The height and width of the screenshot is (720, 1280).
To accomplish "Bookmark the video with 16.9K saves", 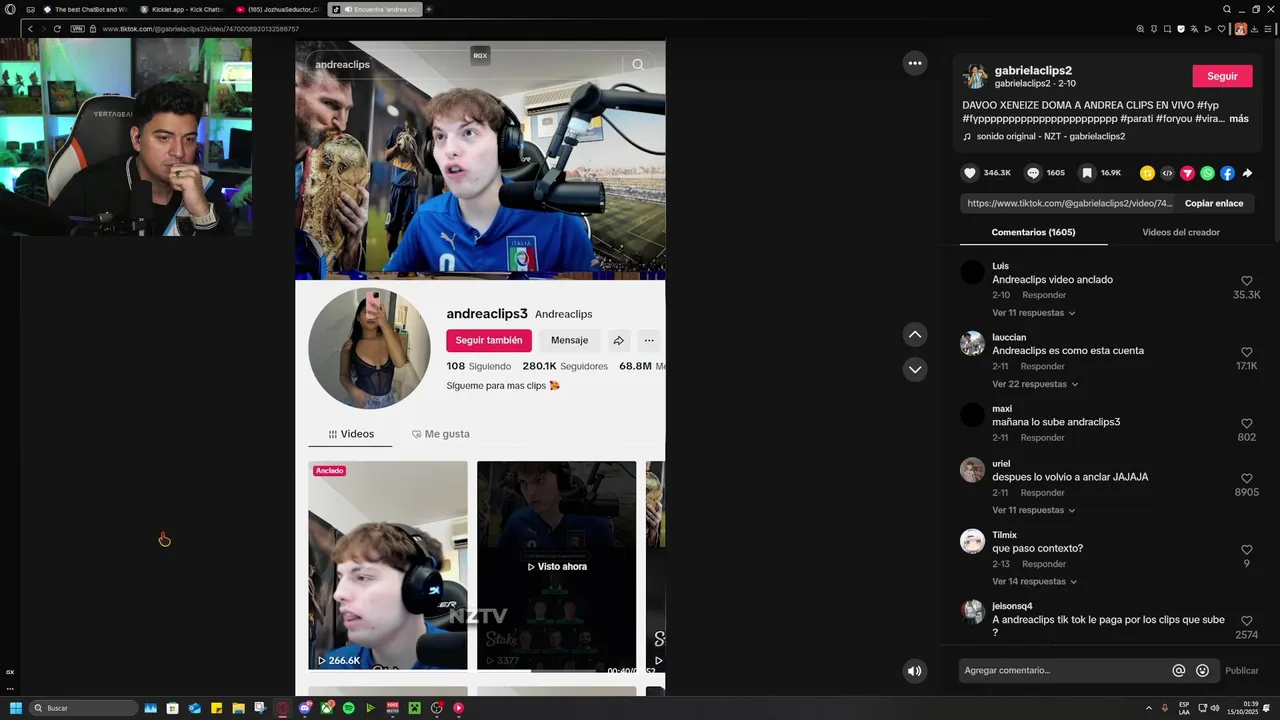I will click(1087, 173).
